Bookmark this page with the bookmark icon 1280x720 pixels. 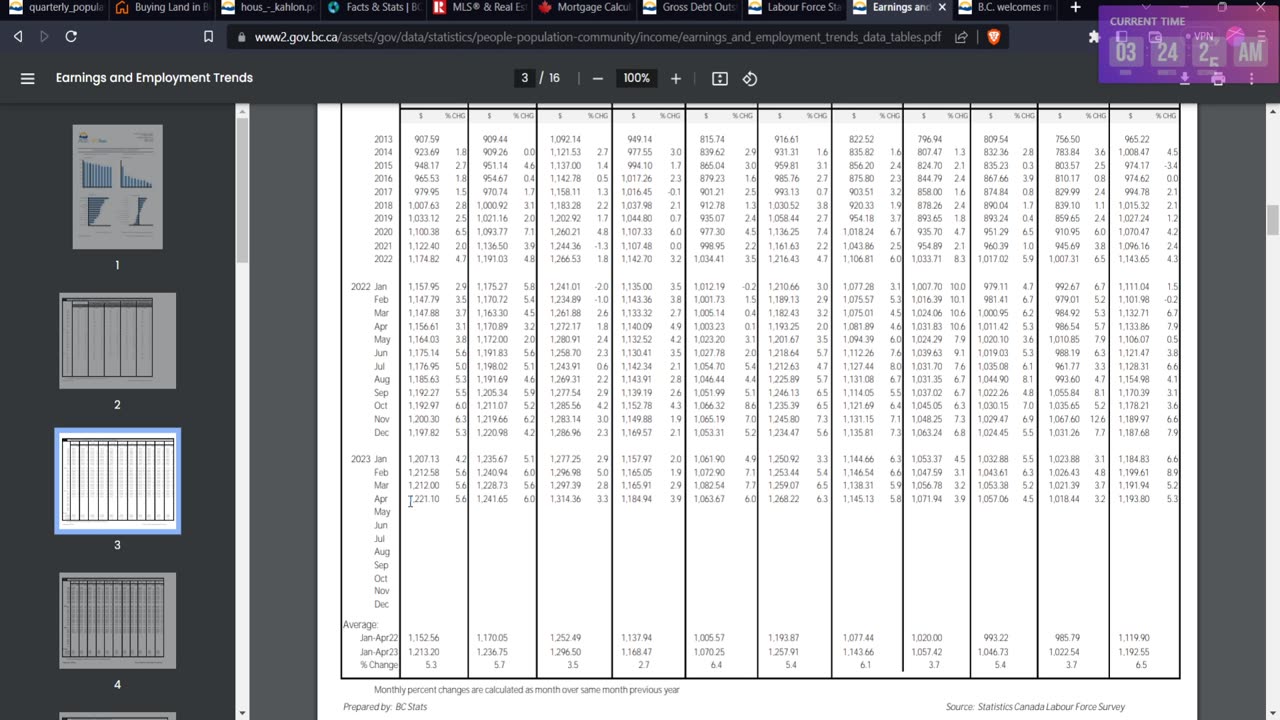[x=208, y=37]
